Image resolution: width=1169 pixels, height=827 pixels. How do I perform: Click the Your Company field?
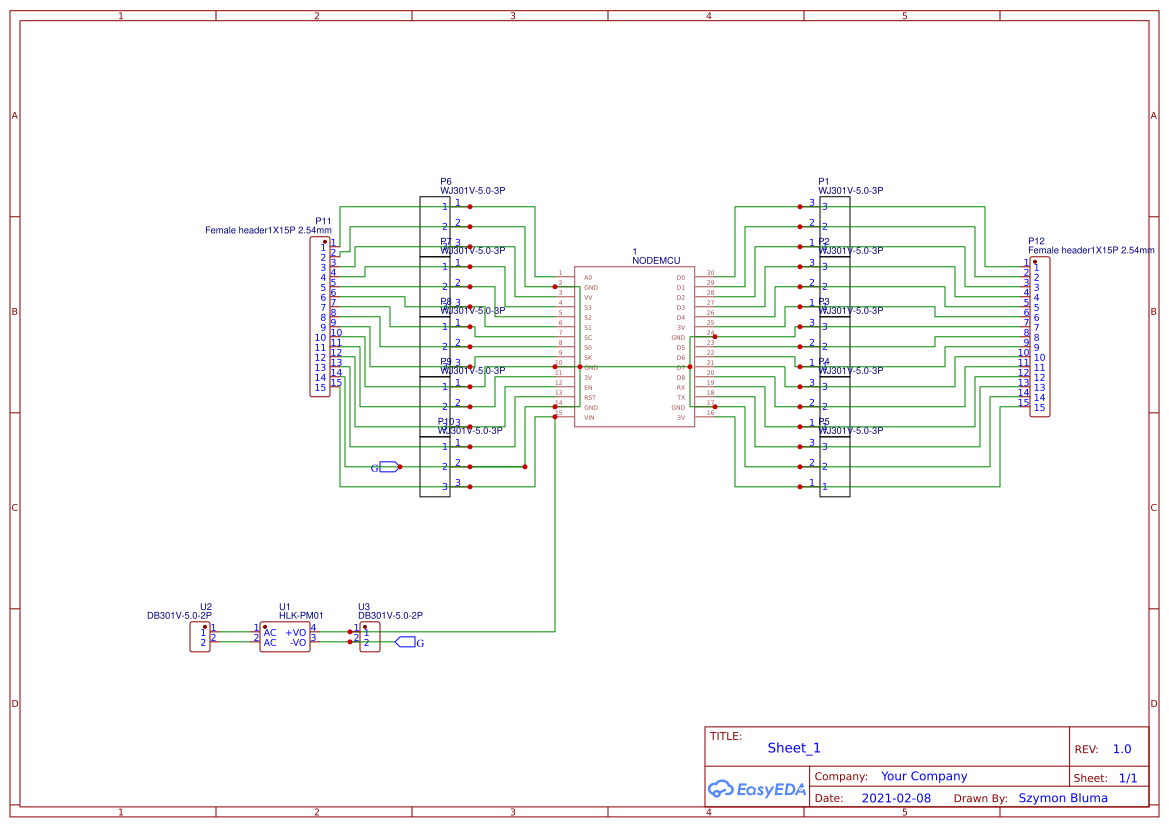924,776
